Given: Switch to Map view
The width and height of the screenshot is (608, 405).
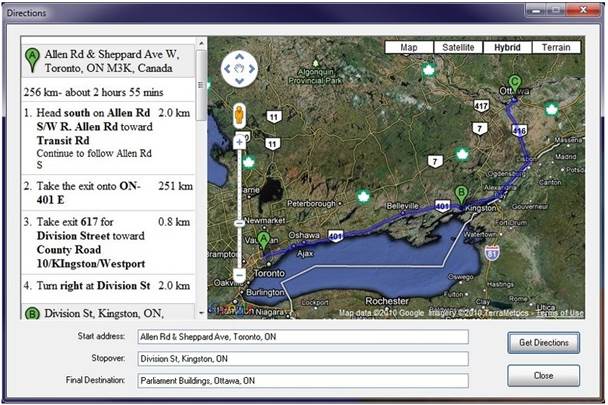Looking at the screenshot, I should pos(409,47).
